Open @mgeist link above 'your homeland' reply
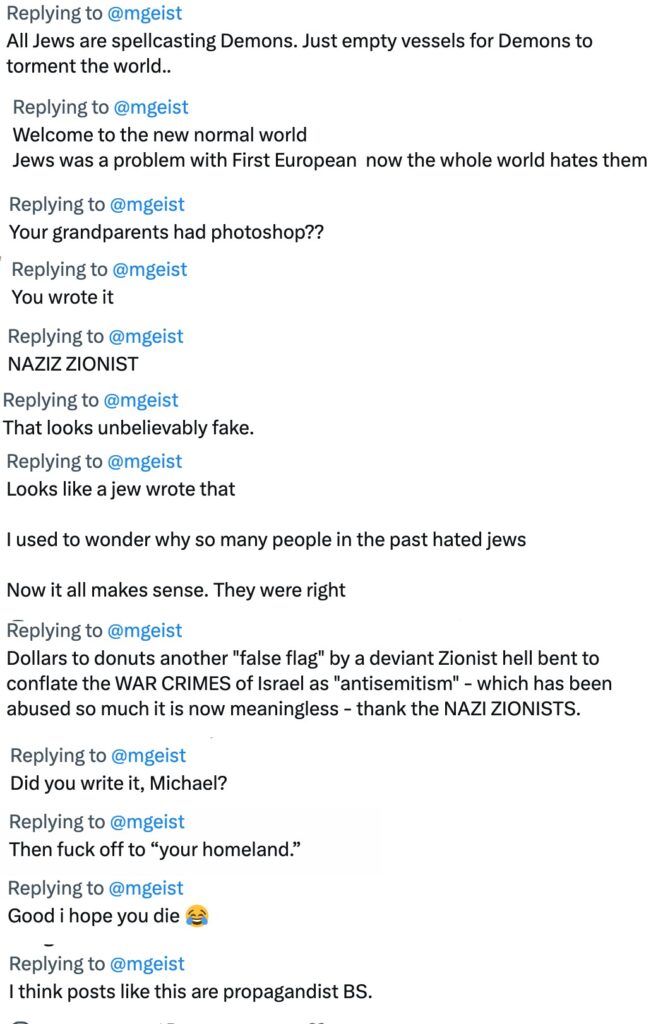Viewport: 663px width, 1024px height. 147,822
